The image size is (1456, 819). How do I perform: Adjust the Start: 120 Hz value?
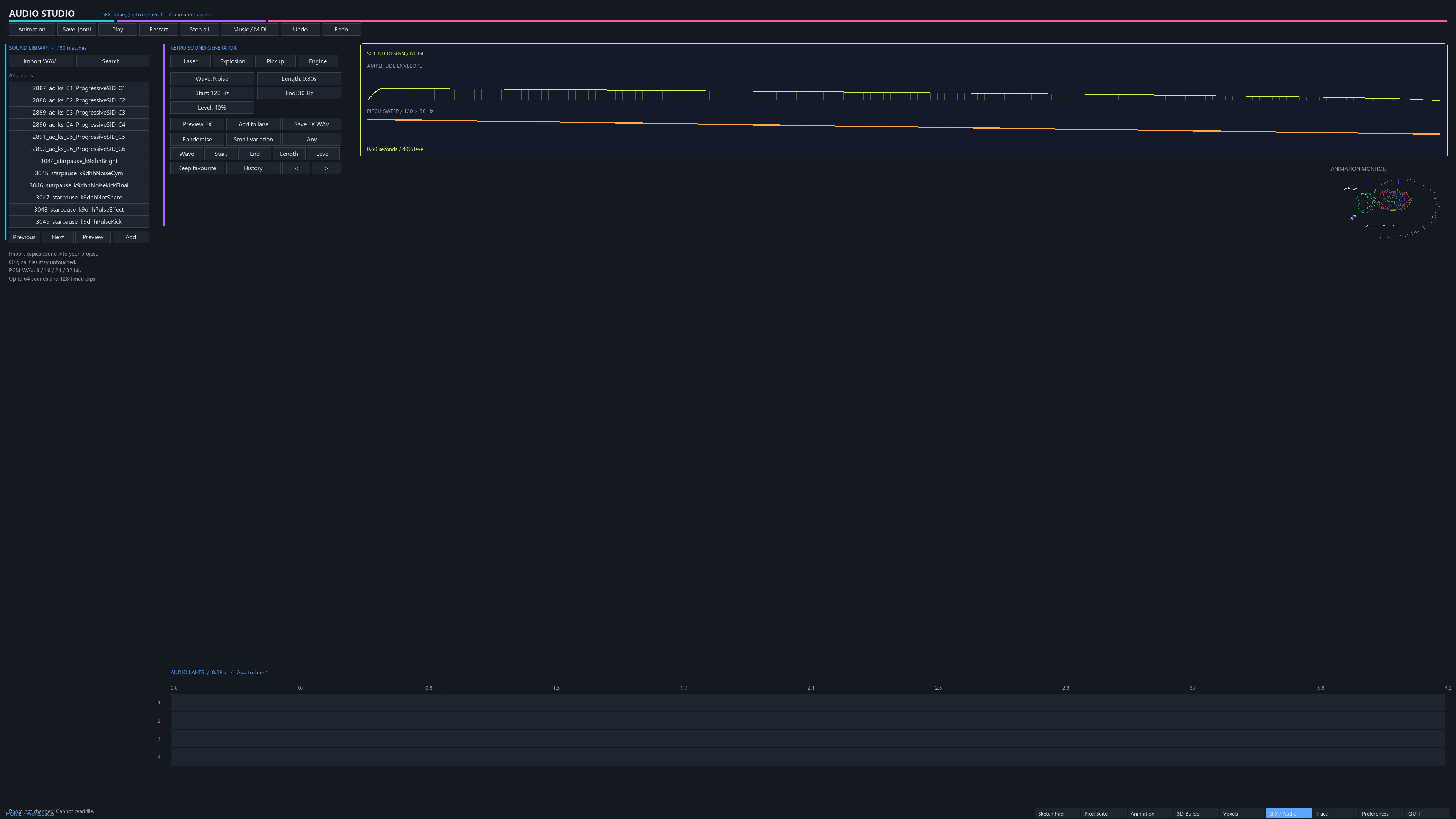coord(212,93)
